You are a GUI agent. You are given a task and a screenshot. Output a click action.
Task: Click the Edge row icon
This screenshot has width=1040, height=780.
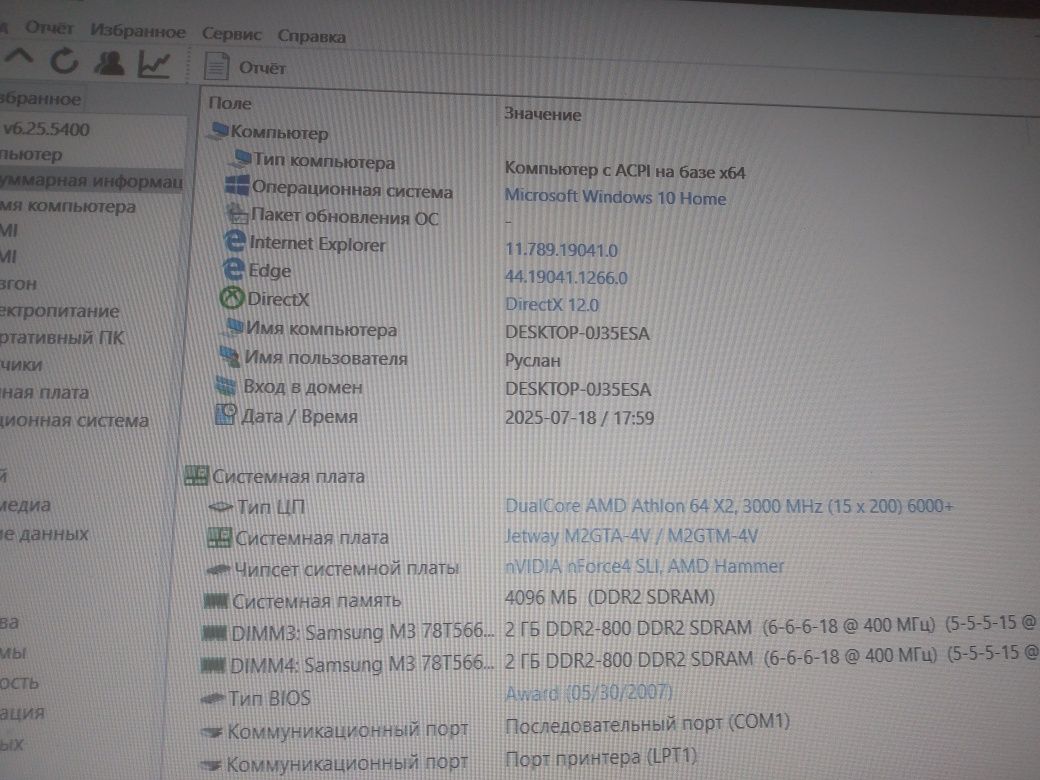pos(233,269)
